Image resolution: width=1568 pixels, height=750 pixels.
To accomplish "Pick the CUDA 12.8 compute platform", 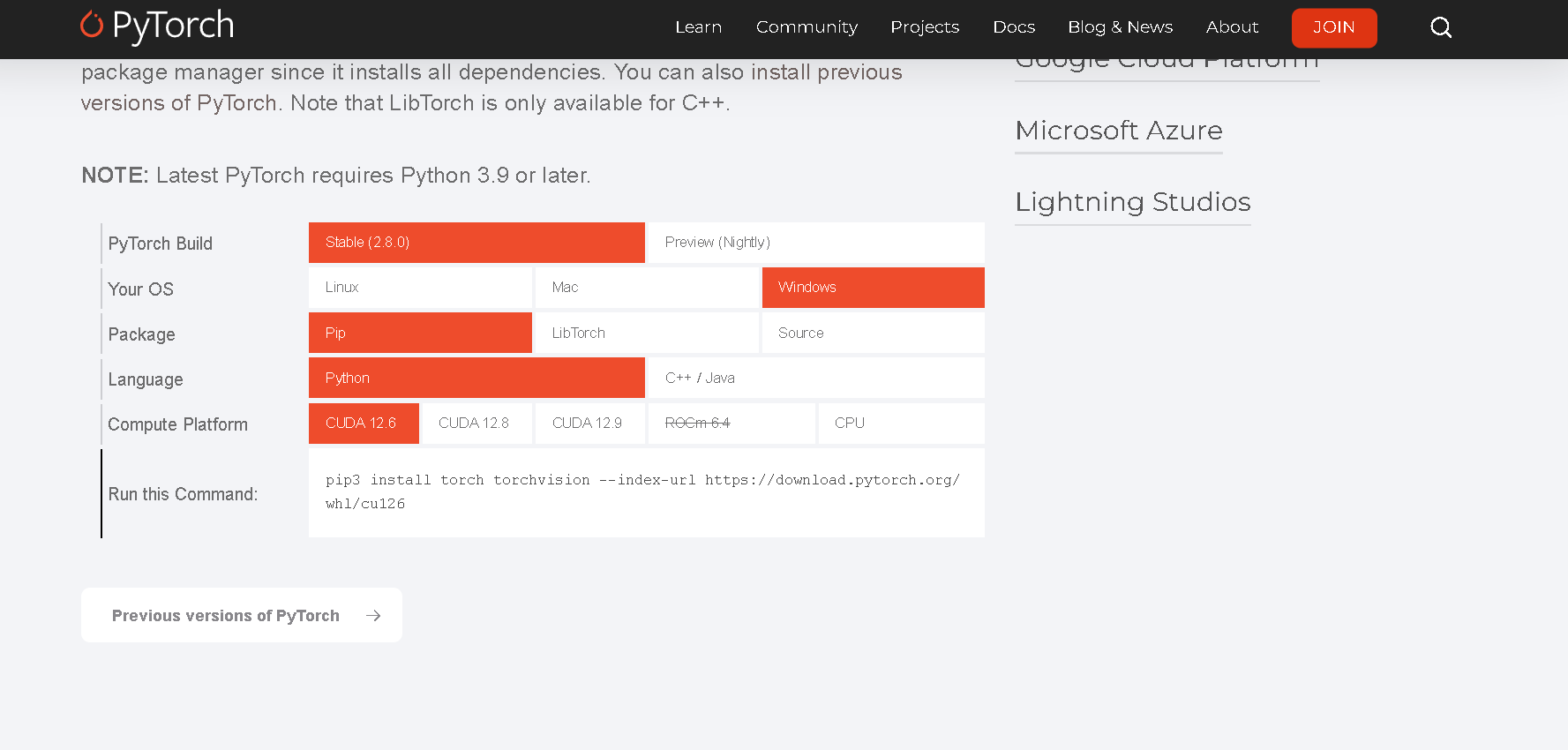I will [x=477, y=424].
